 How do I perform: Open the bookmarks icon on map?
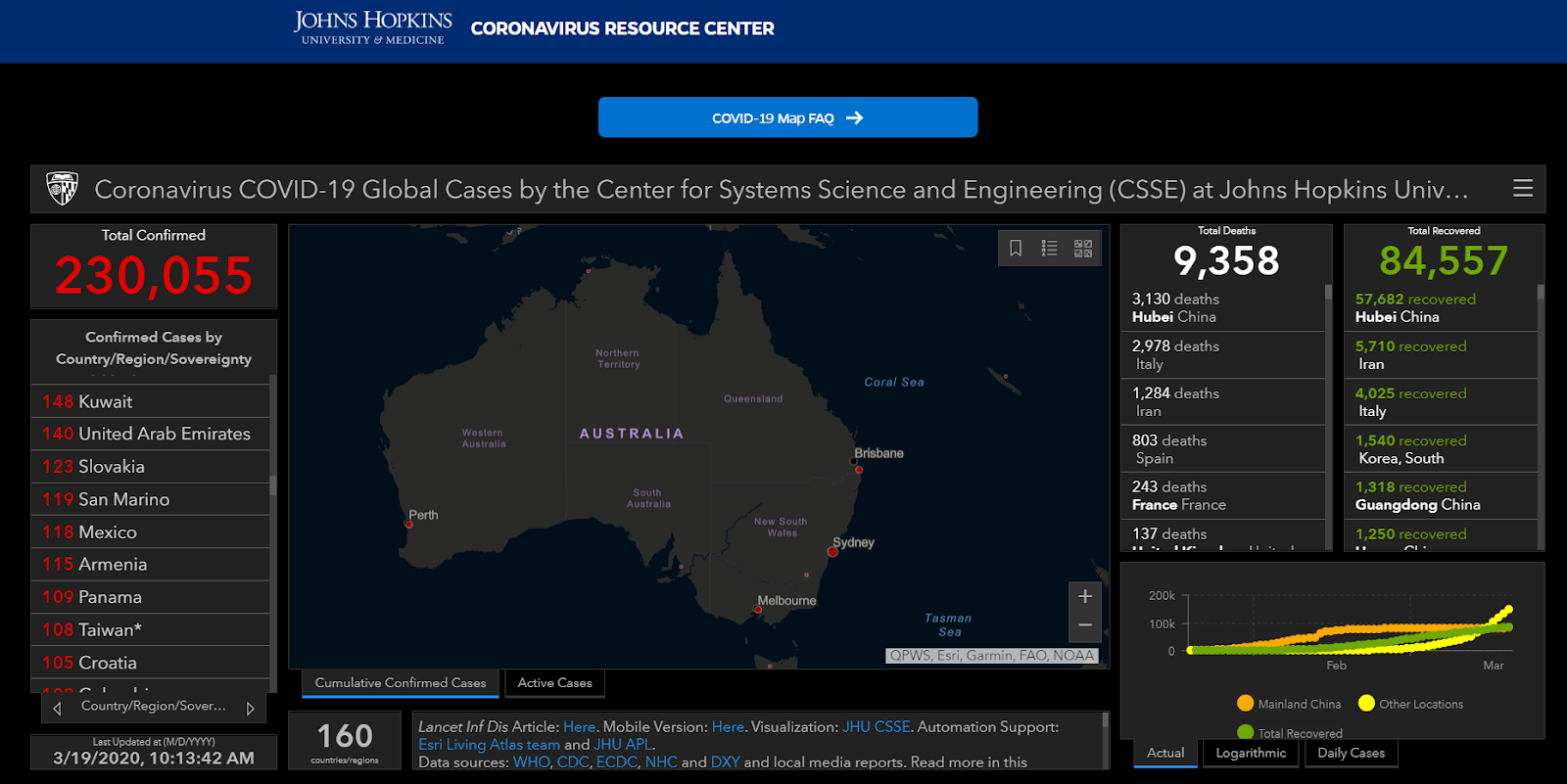[x=1016, y=249]
